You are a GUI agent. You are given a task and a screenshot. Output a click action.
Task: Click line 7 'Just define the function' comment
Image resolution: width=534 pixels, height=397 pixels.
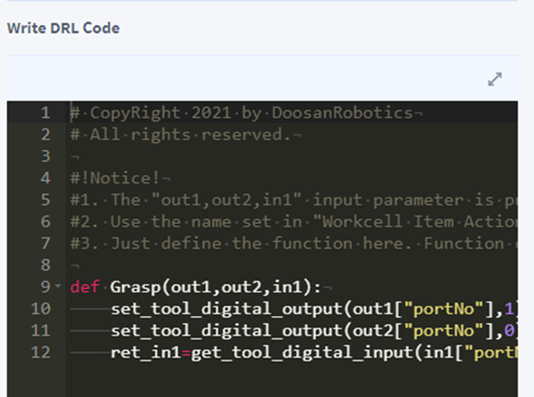coord(294,243)
